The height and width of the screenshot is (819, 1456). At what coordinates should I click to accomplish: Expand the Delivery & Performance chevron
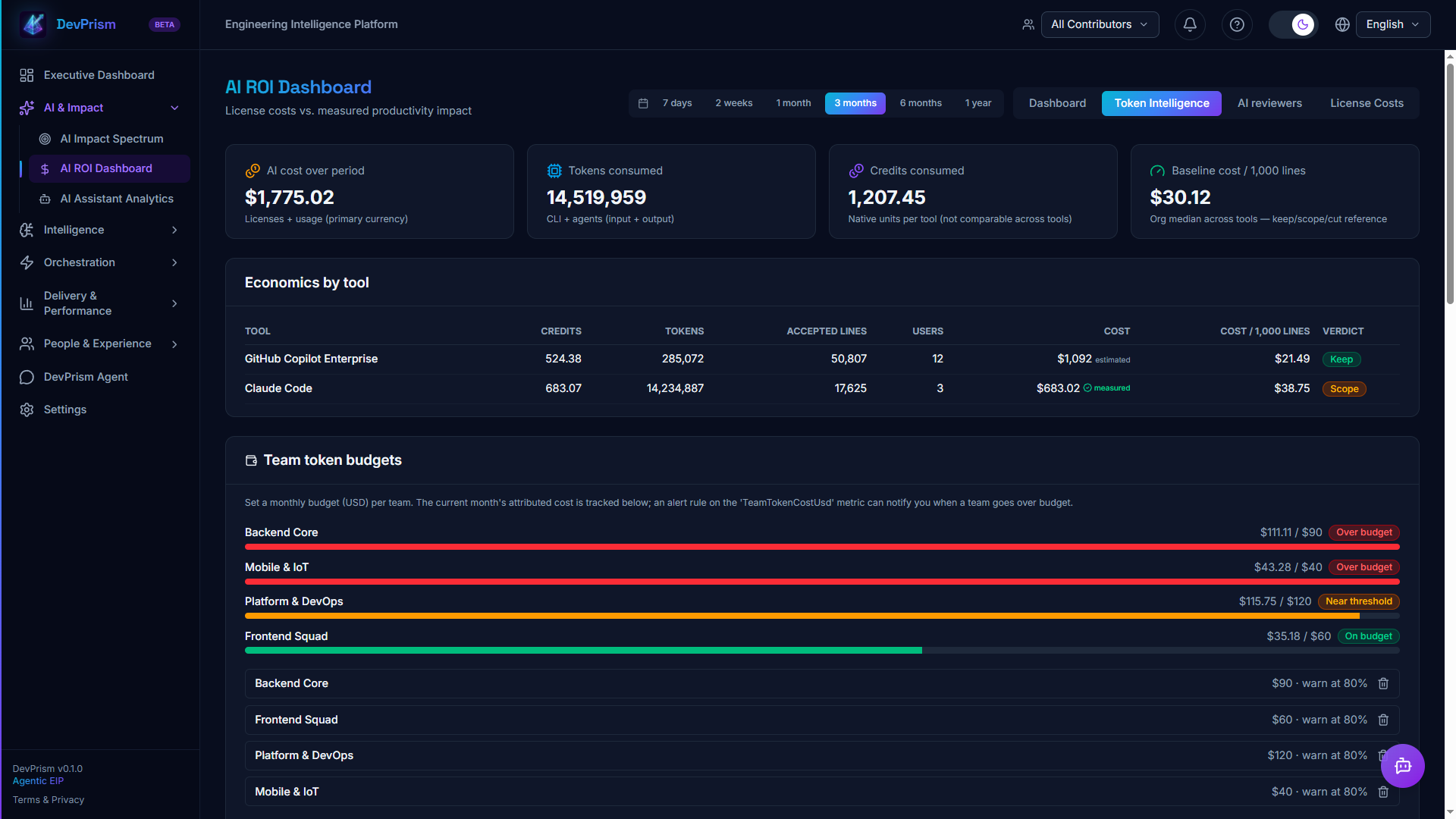pos(174,303)
